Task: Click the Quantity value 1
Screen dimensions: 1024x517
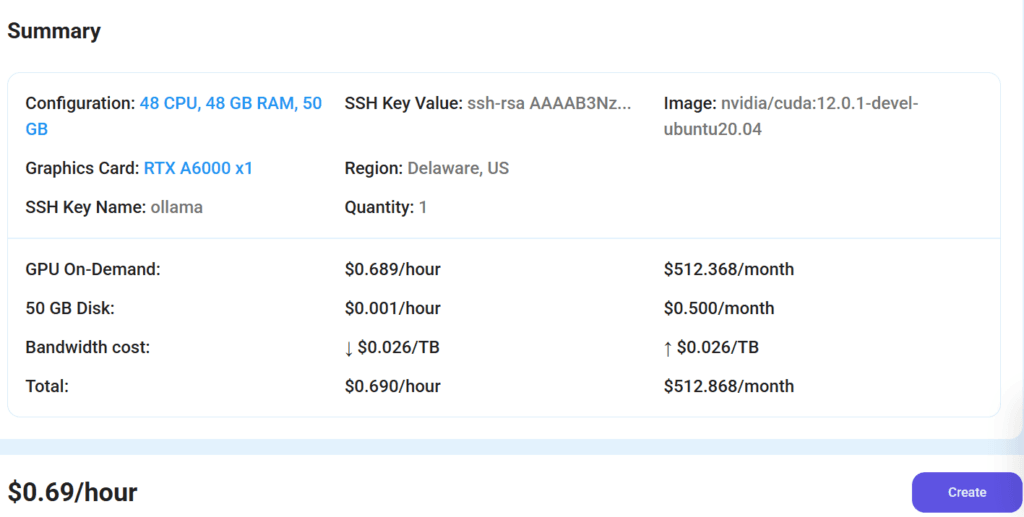Action: 423,207
